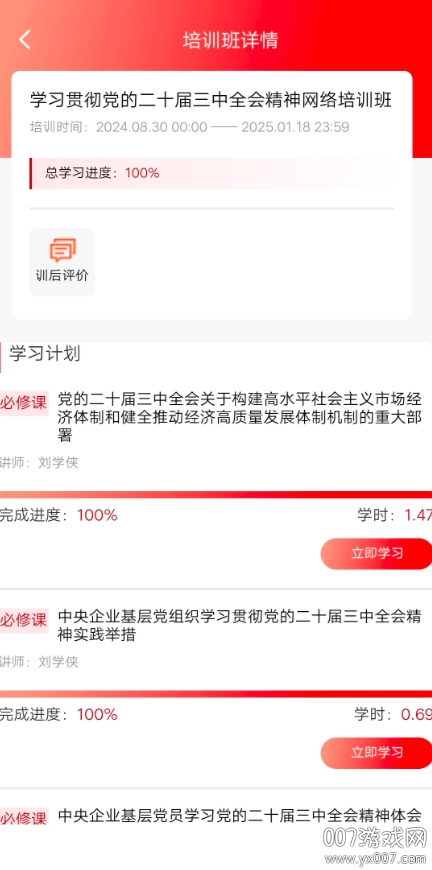Tap the 训后评价 label under the icon
Screen dimensions: 432x870
62,276
